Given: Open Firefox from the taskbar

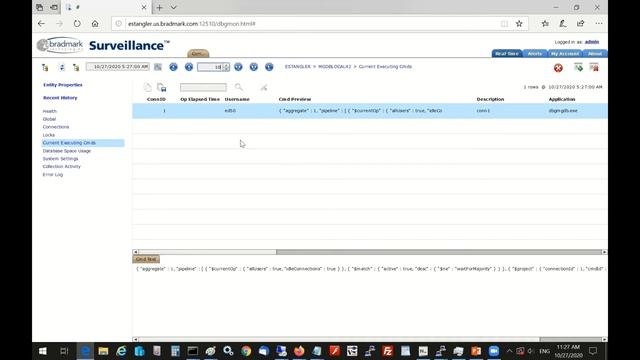Looking at the screenshot, I should [299, 351].
